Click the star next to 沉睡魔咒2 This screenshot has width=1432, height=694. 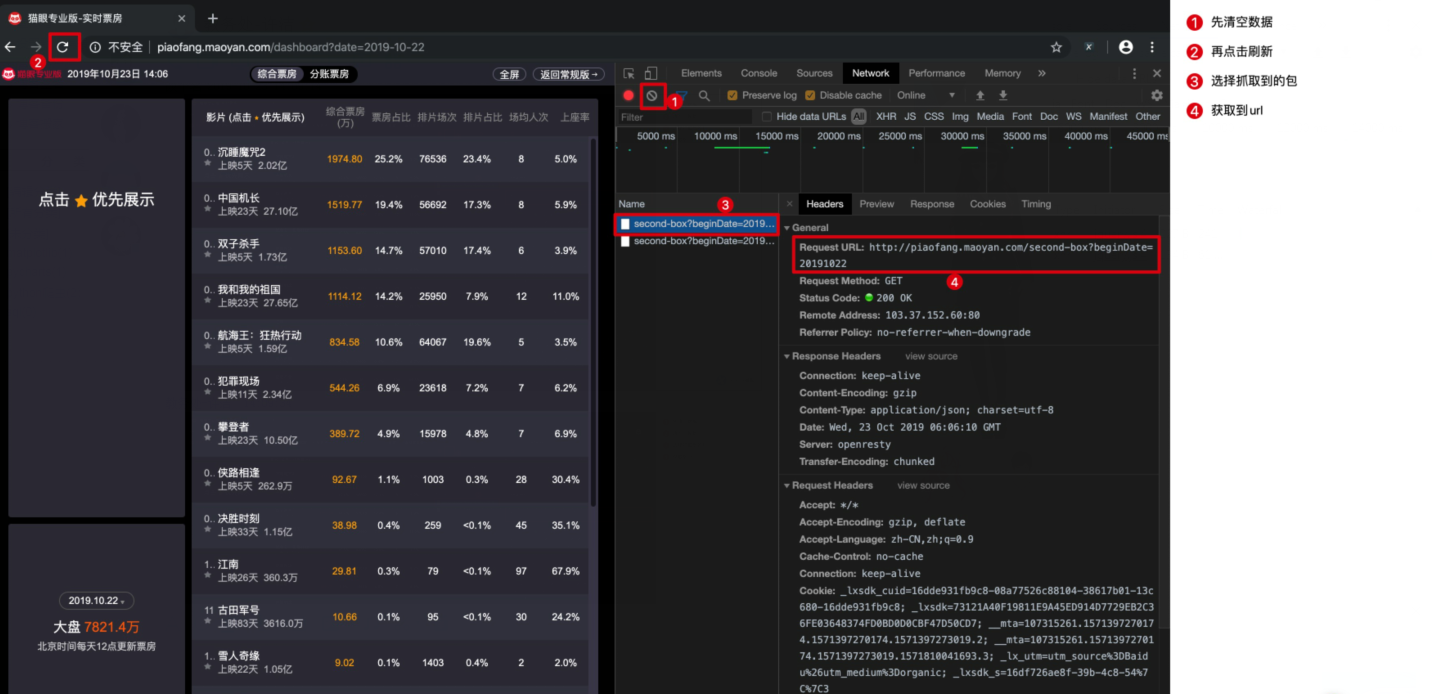click(x=208, y=165)
